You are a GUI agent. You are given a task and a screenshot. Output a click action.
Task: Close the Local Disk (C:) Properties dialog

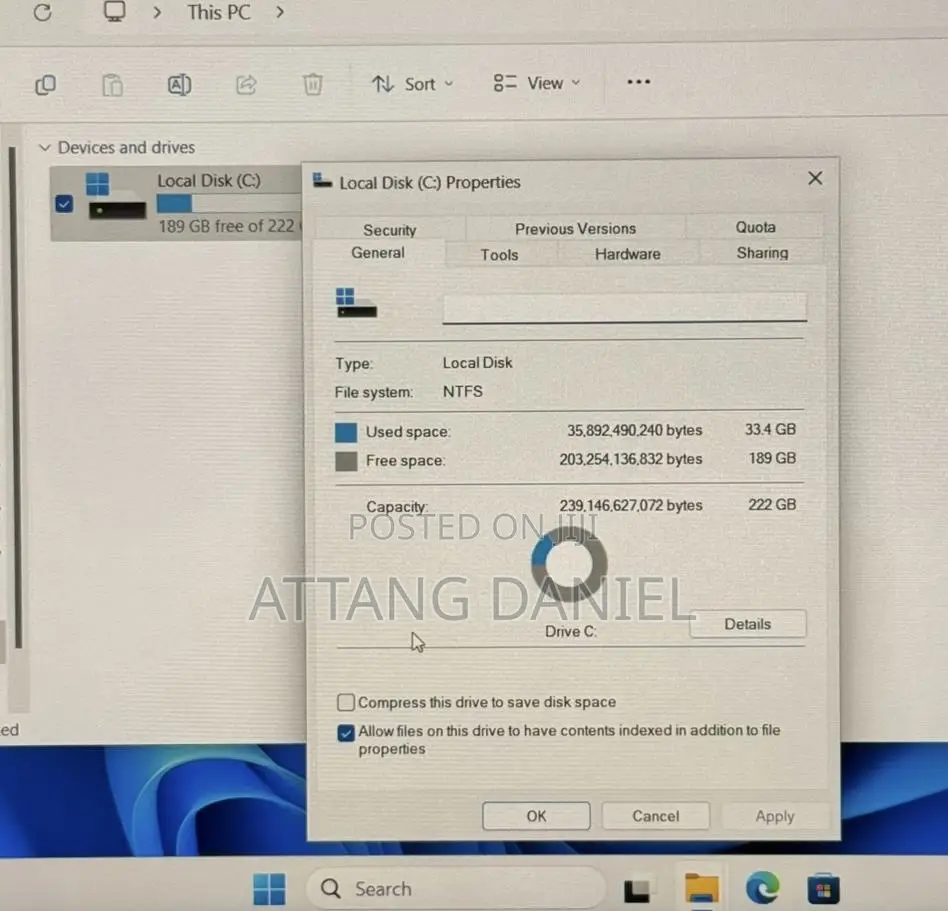[x=815, y=178]
